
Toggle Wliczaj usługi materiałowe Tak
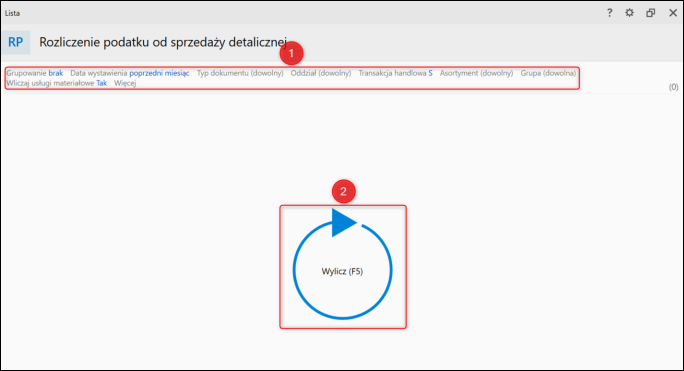(57, 83)
